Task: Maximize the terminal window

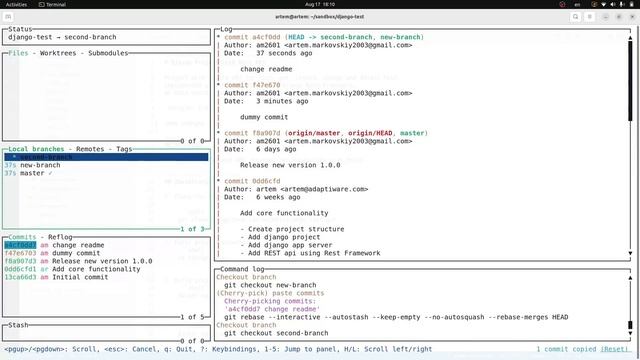Action: click(619, 17)
